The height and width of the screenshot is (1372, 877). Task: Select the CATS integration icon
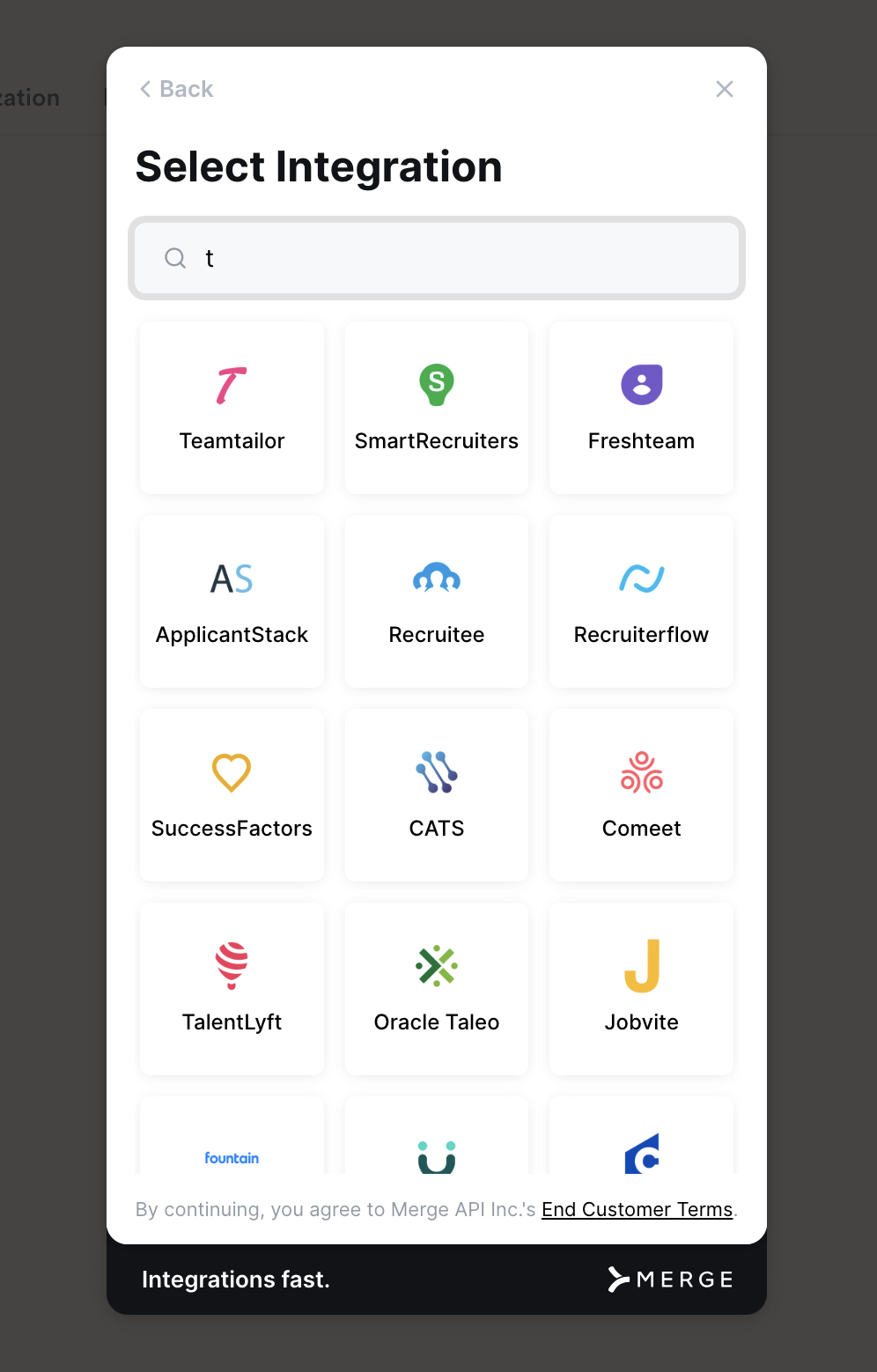(x=437, y=772)
